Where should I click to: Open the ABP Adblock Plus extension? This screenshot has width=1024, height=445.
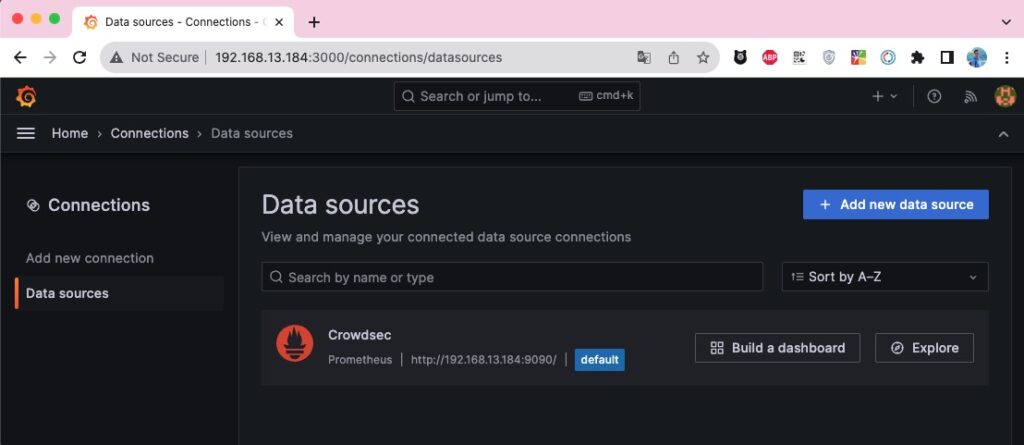pyautogui.click(x=770, y=58)
